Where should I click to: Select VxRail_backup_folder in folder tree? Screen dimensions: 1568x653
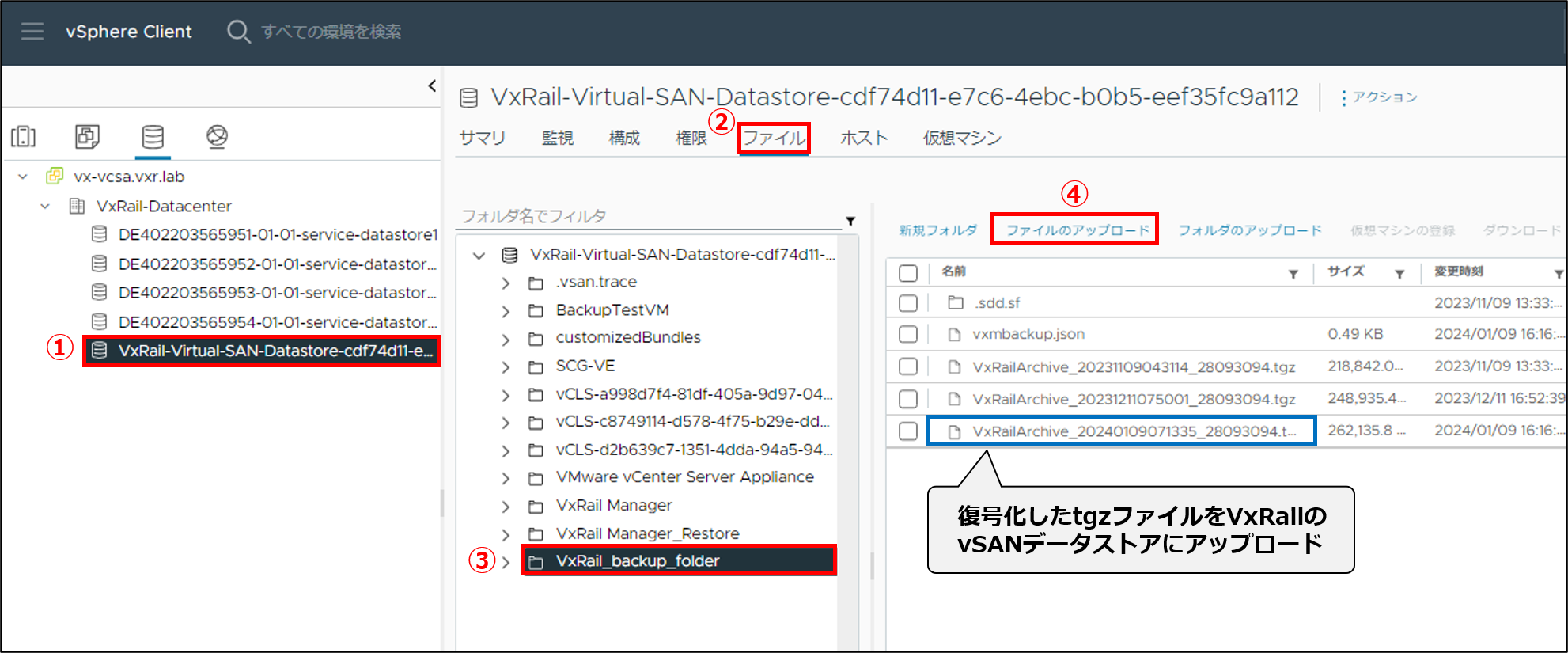(x=638, y=561)
